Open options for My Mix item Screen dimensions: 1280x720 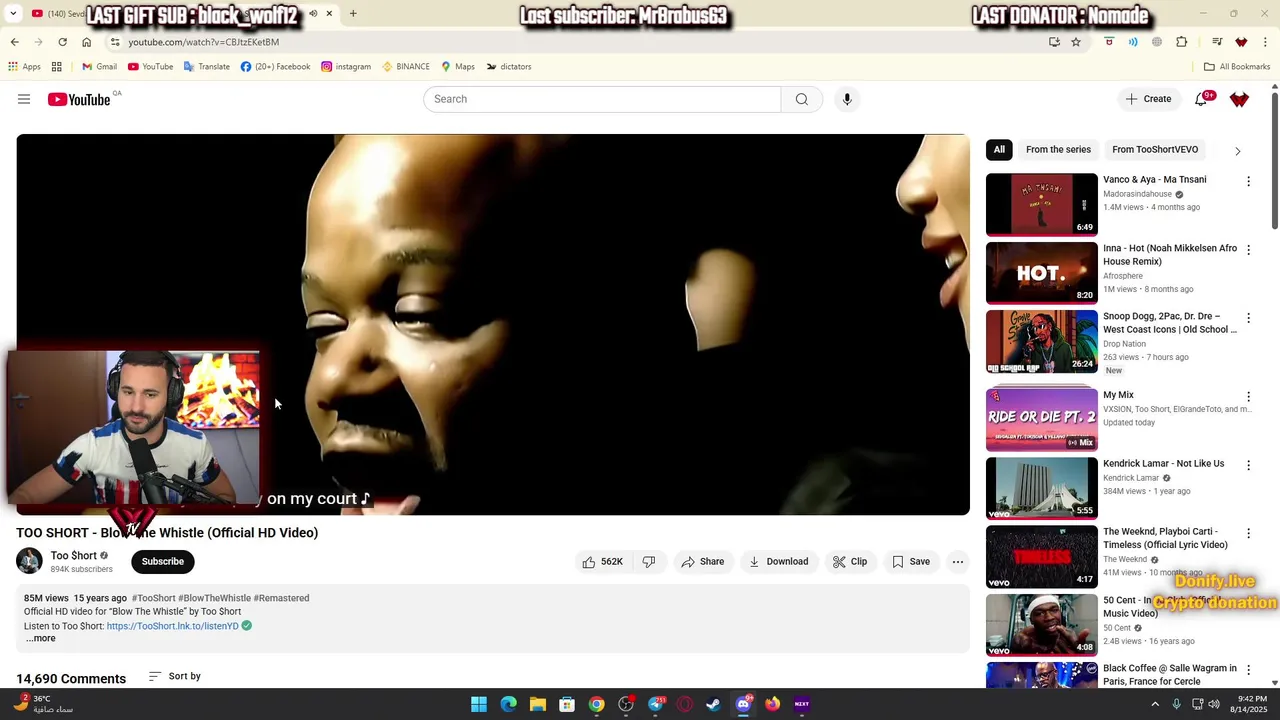coord(1248,397)
